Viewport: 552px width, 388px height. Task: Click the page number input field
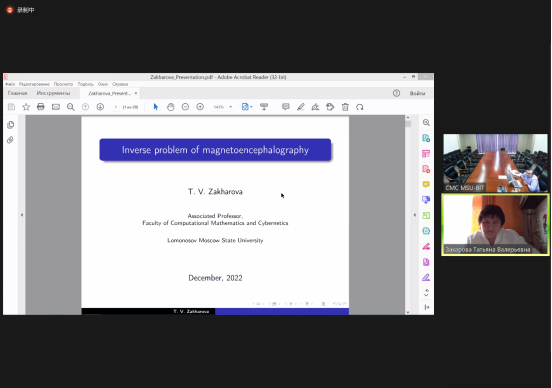(115, 107)
